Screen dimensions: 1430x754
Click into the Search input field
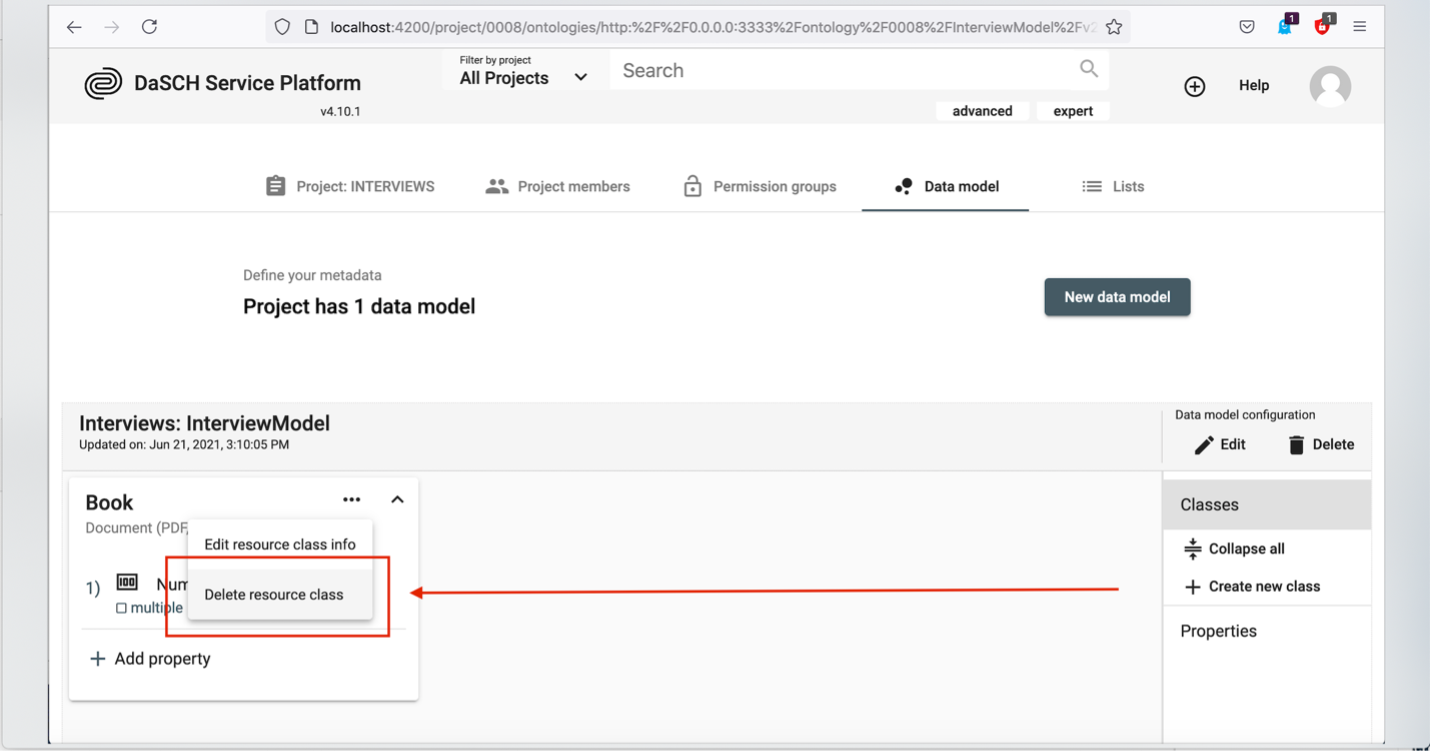(x=840, y=71)
